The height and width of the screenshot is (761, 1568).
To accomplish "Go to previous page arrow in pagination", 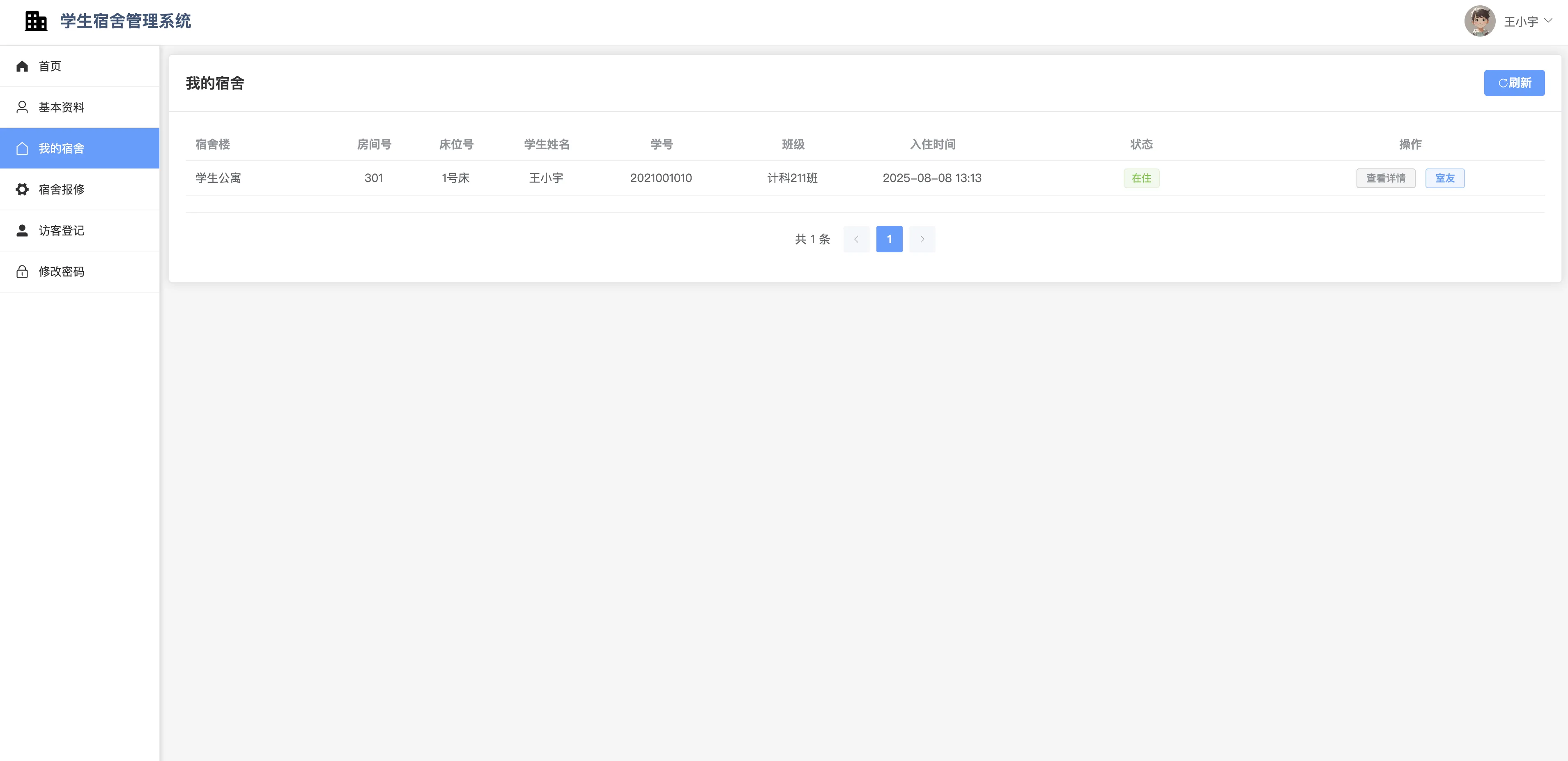I will pyautogui.click(x=856, y=239).
